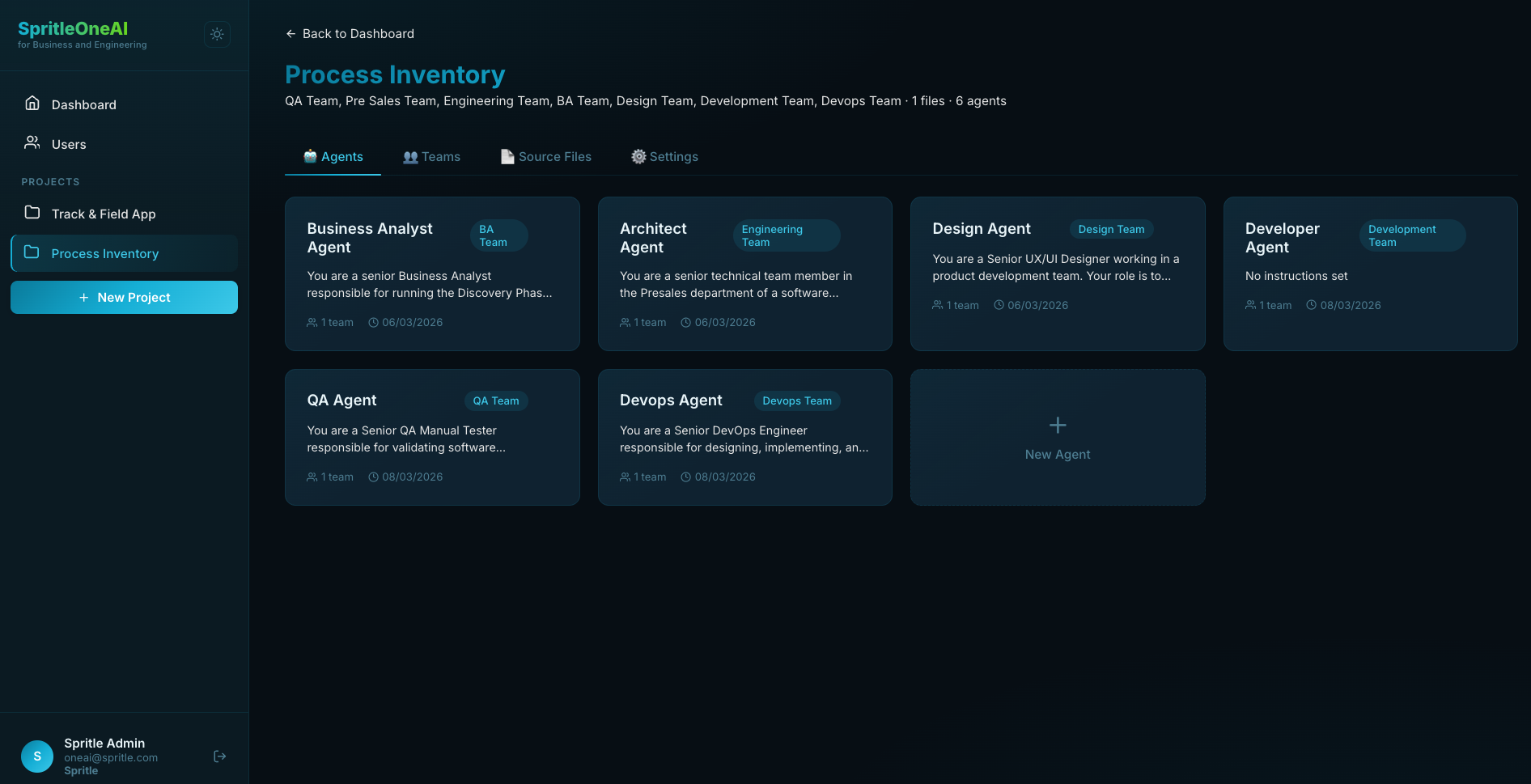Open Settings via the gear icon
The image size is (1531, 784).
(638, 156)
